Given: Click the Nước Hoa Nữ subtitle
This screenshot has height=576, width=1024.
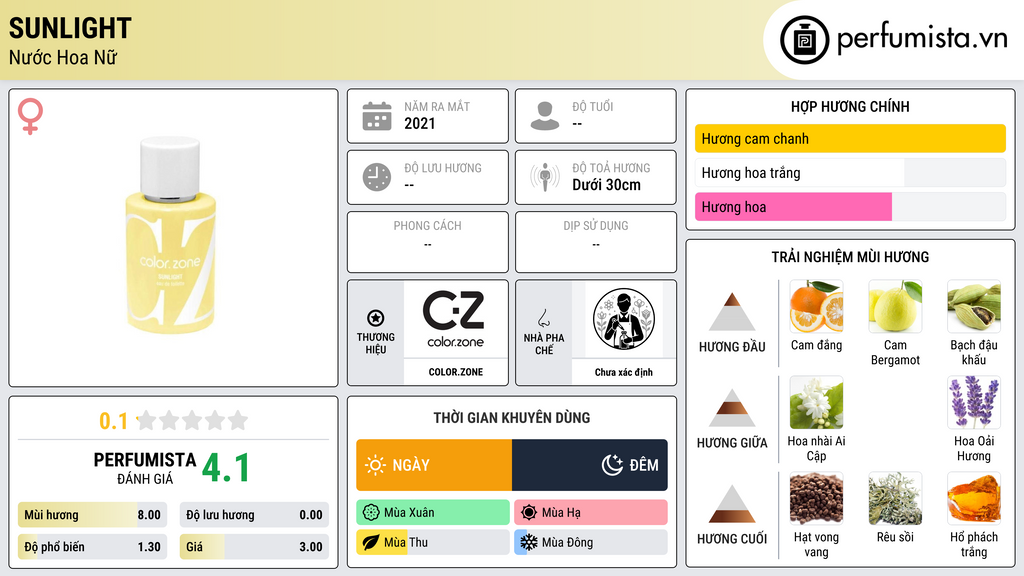Looking at the screenshot, I should (x=63, y=57).
